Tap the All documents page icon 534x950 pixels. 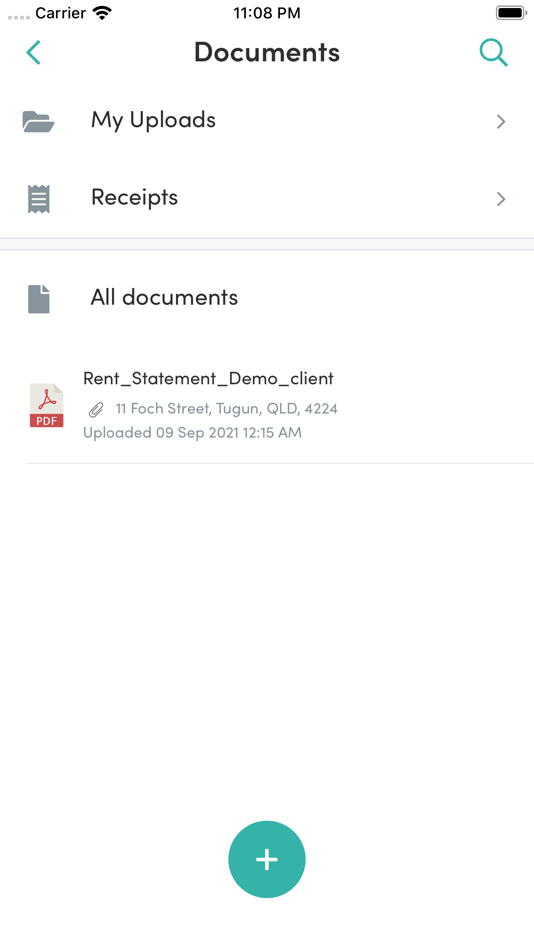point(39,299)
